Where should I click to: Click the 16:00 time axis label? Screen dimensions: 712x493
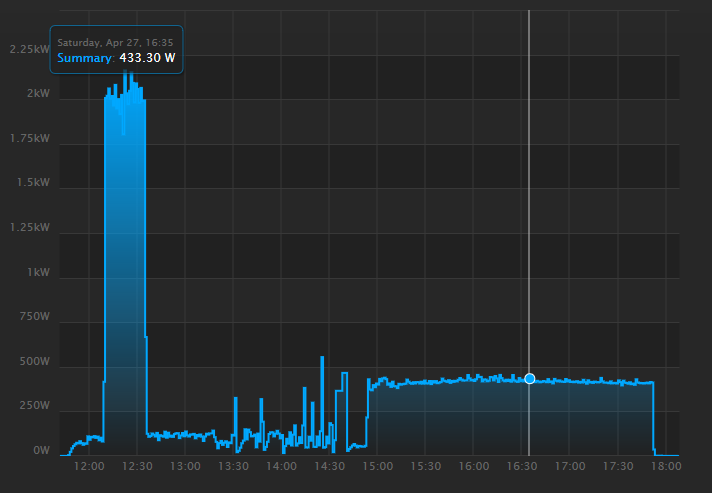tap(474, 467)
